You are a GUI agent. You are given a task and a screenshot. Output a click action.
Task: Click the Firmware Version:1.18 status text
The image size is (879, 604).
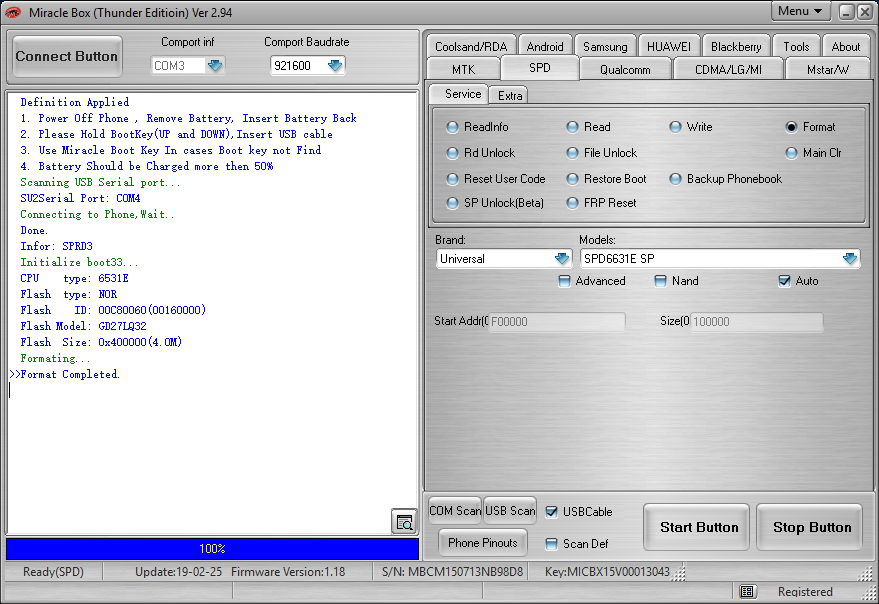(x=288, y=571)
